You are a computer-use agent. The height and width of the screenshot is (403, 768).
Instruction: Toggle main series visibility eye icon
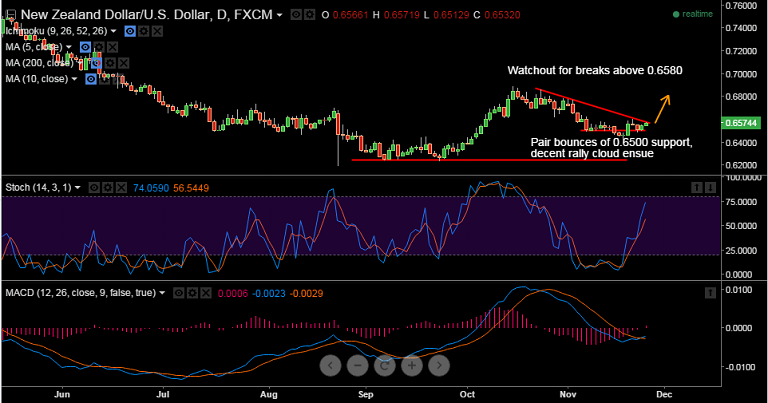click(296, 15)
